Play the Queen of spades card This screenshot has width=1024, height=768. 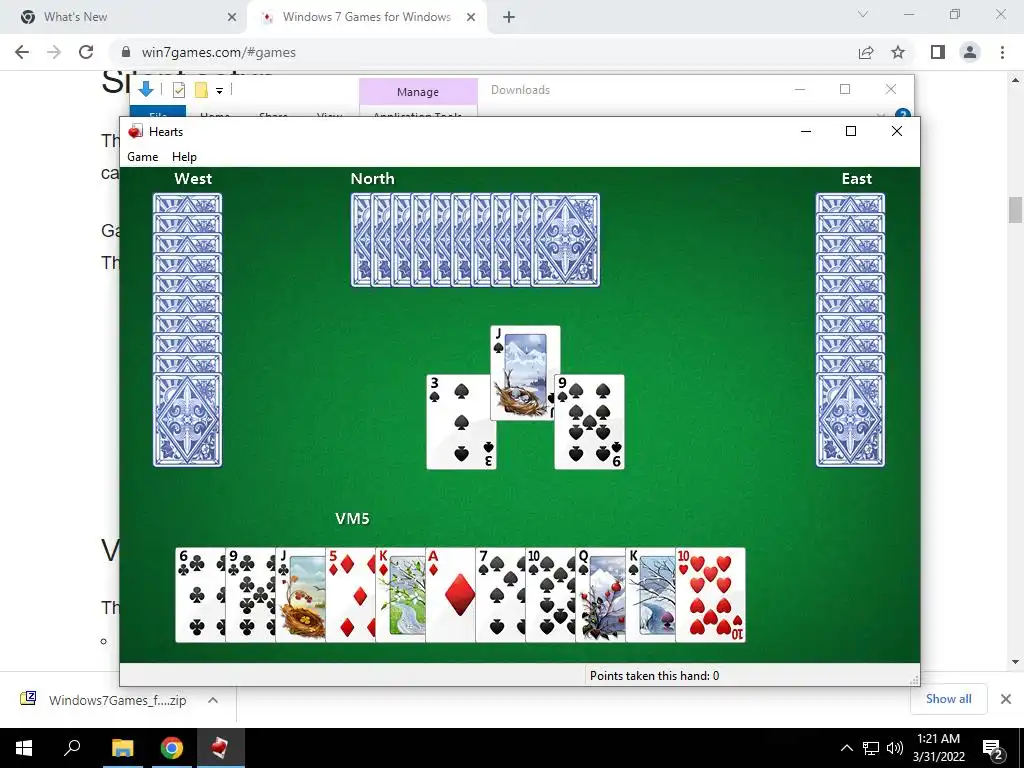(x=600, y=595)
